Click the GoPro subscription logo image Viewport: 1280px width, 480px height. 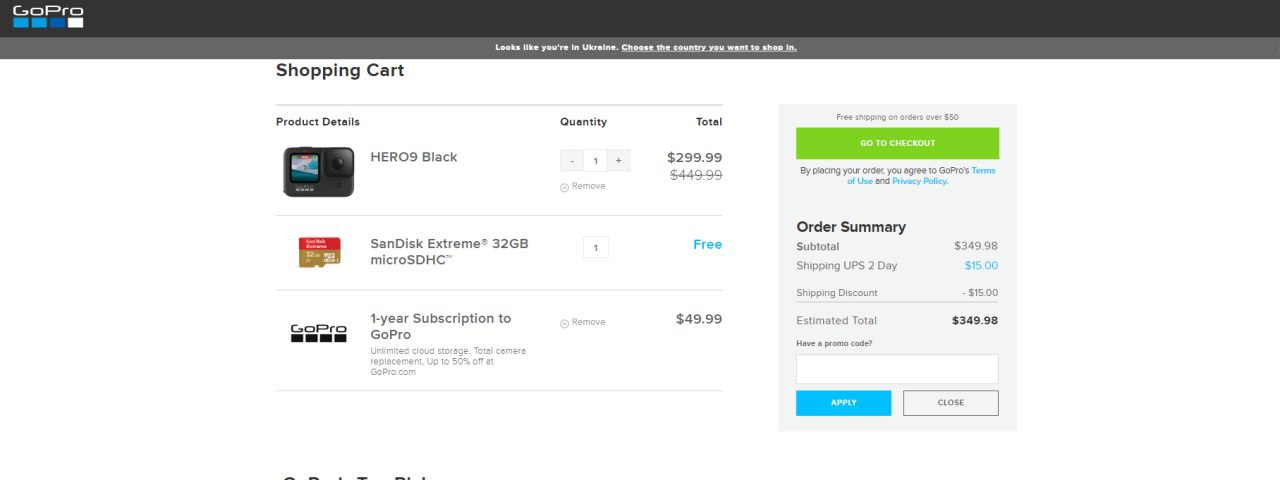pos(318,333)
